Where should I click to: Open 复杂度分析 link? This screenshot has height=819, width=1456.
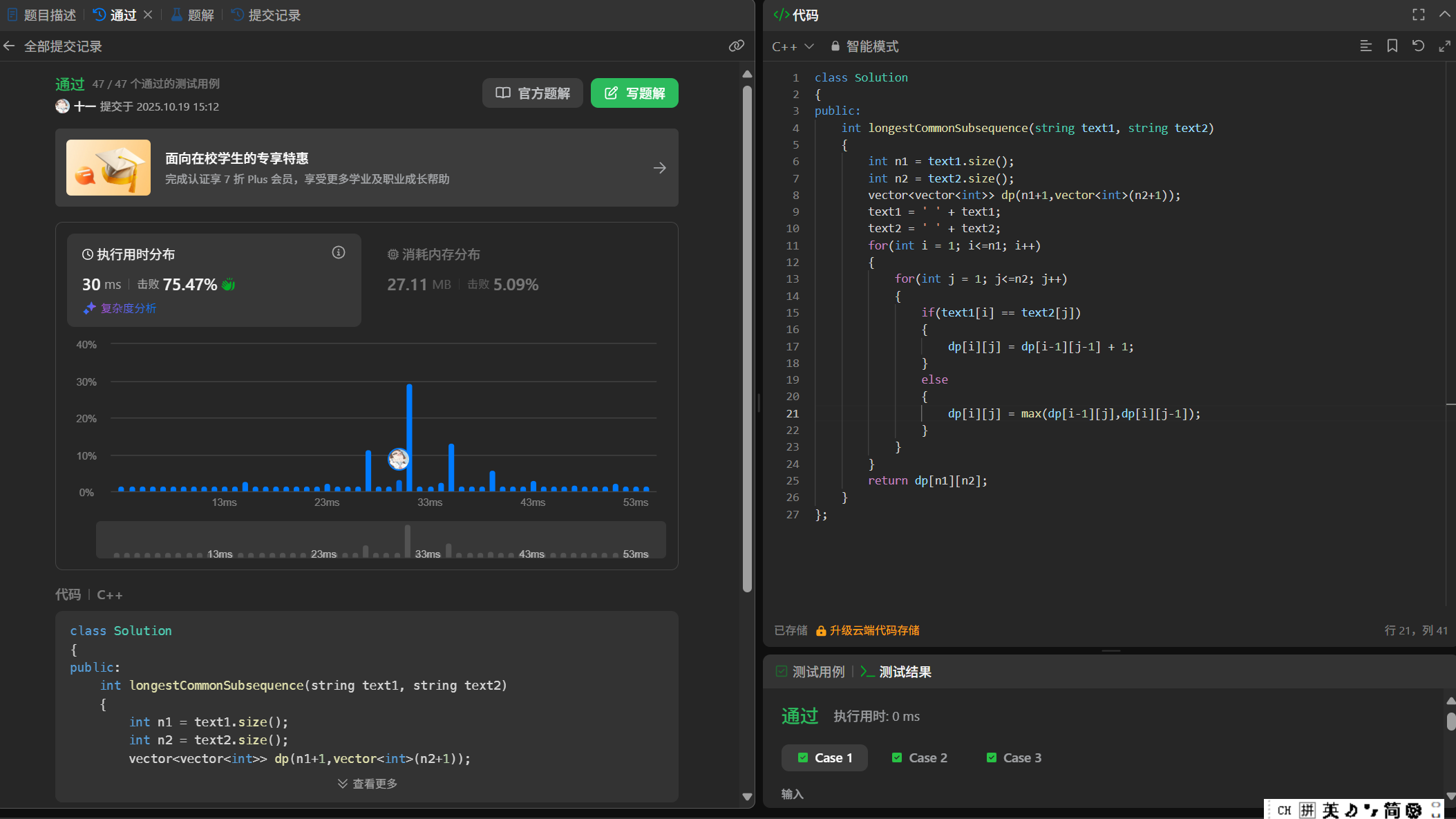(x=128, y=308)
